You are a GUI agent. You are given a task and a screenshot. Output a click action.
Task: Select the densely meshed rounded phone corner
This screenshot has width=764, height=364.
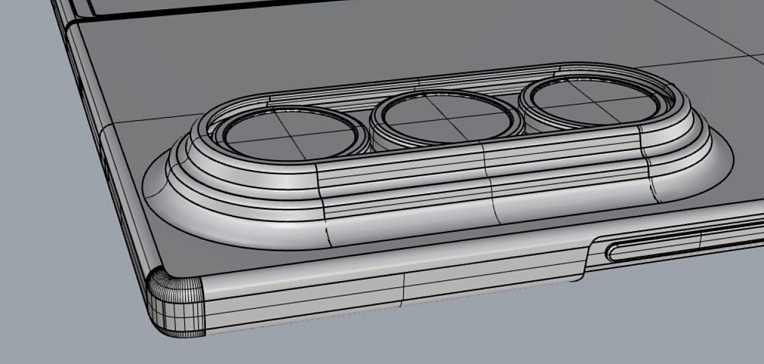pyautogui.click(x=175, y=302)
